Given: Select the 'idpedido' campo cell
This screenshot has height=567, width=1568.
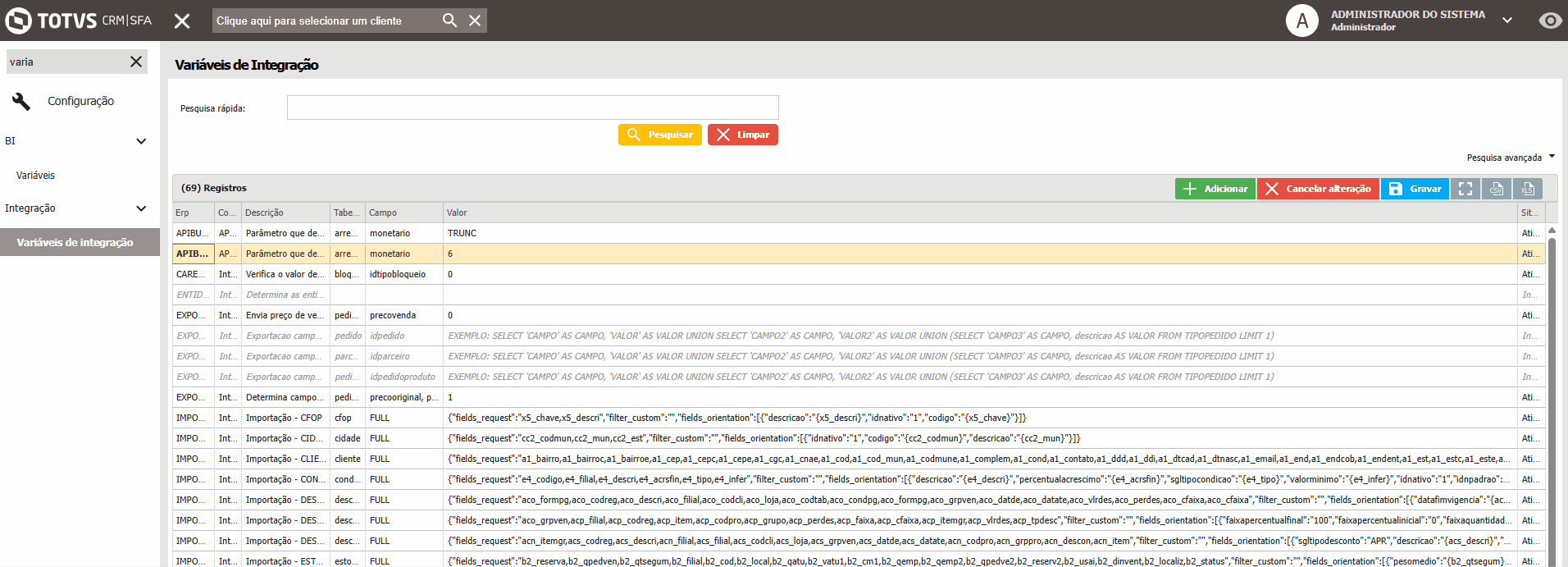Looking at the screenshot, I should pos(404,336).
